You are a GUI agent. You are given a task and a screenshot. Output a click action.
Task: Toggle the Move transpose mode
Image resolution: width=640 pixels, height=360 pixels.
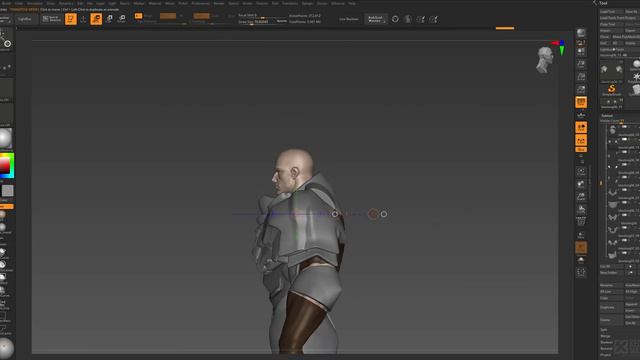[x=96, y=19]
